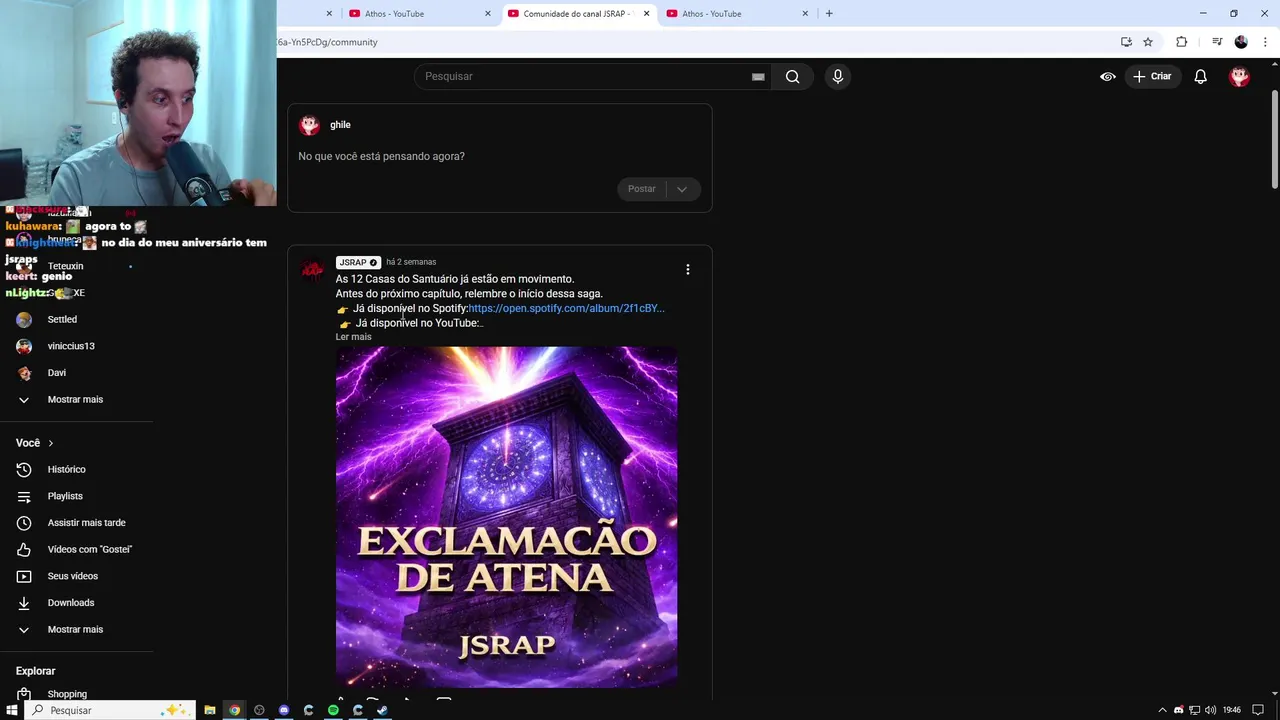The image size is (1280, 720).
Task: Click the Postar button
Action: (642, 189)
